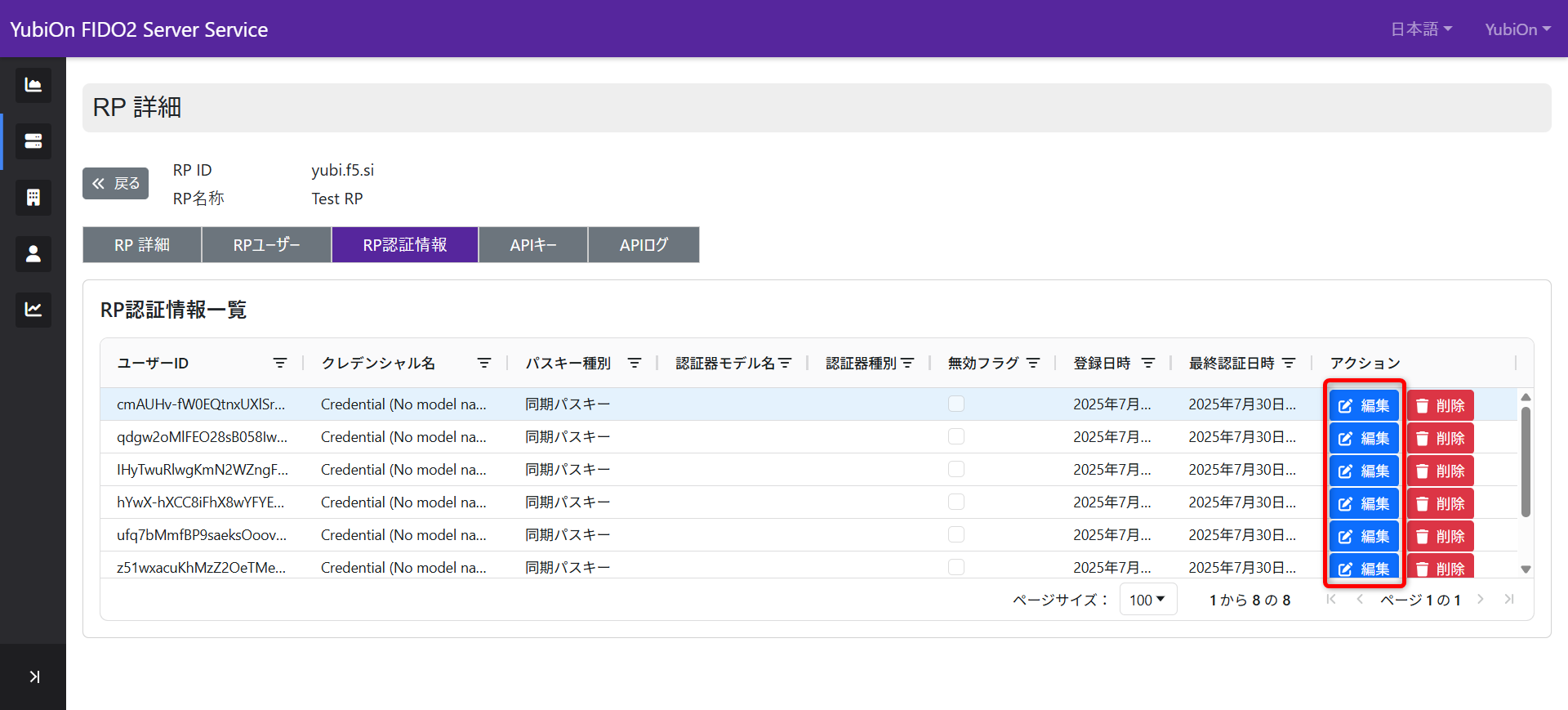Screen dimensions: 1568x710
Task: Sort by the ユーザーID column header
Action: tap(153, 363)
